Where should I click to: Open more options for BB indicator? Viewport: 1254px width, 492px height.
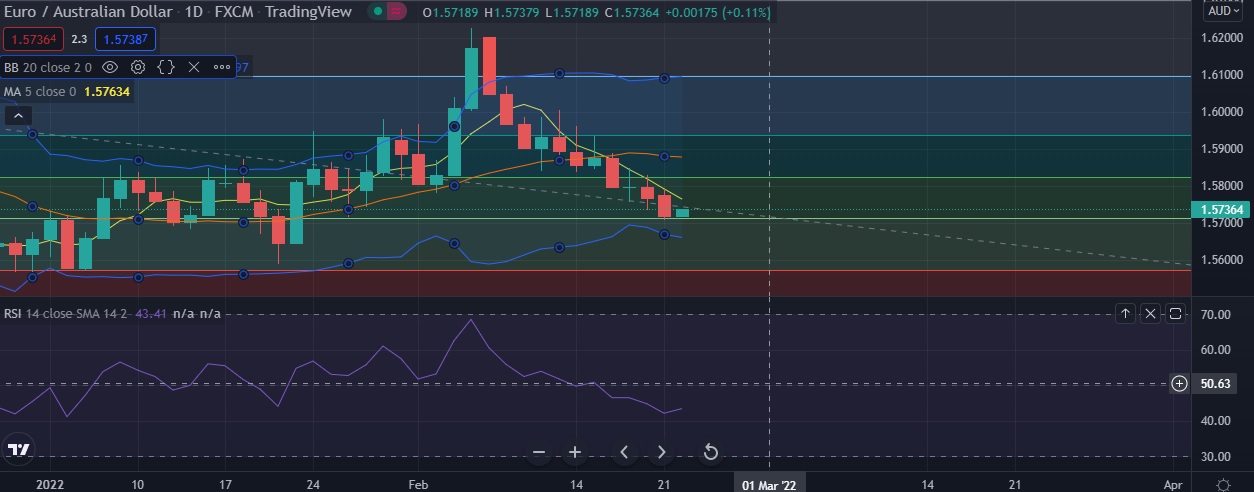(222, 67)
